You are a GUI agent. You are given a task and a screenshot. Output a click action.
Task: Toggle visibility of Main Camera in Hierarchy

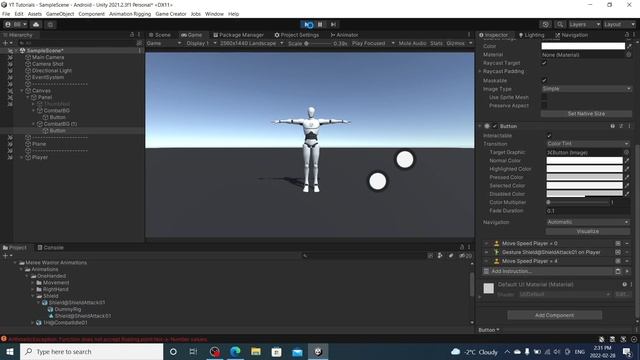pos(10,58)
